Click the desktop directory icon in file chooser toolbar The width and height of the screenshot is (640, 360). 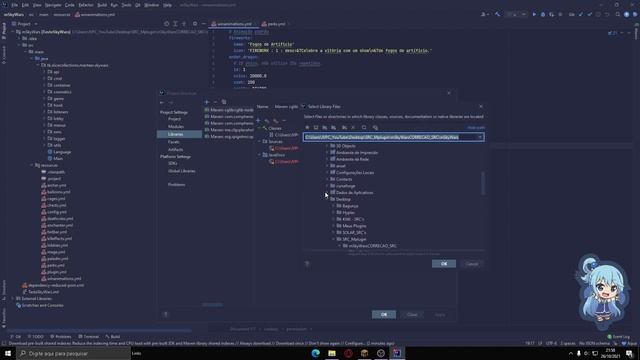pyautogui.click(x=316, y=127)
